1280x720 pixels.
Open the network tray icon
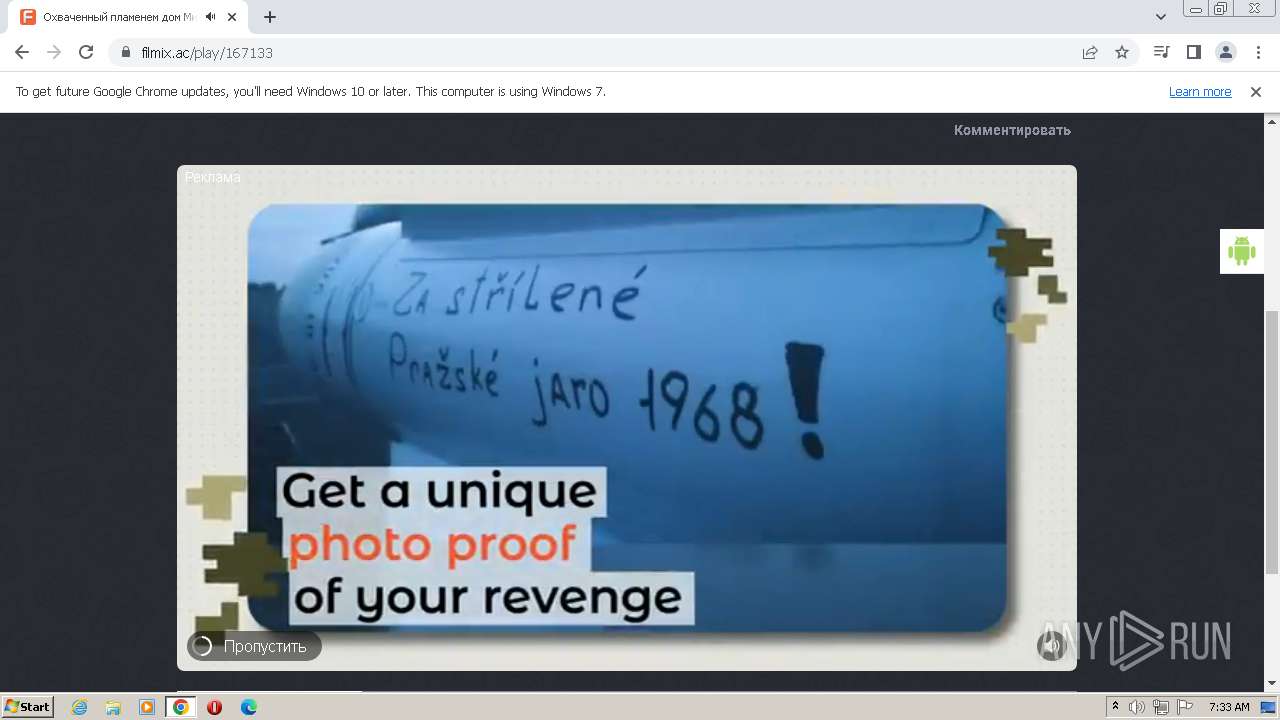(x=1161, y=706)
